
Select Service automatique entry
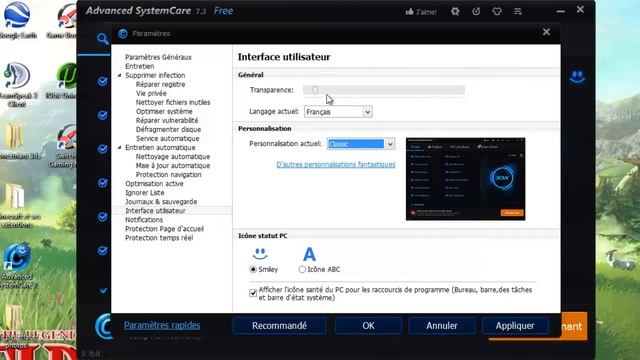167,138
